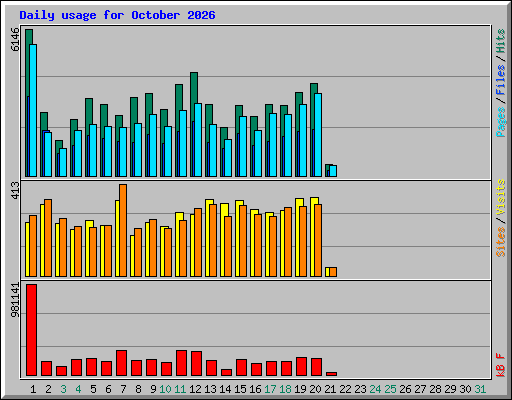The image size is (512, 400).
Task: Click the tiny red KB bar for day 21
Action: (x=331, y=374)
